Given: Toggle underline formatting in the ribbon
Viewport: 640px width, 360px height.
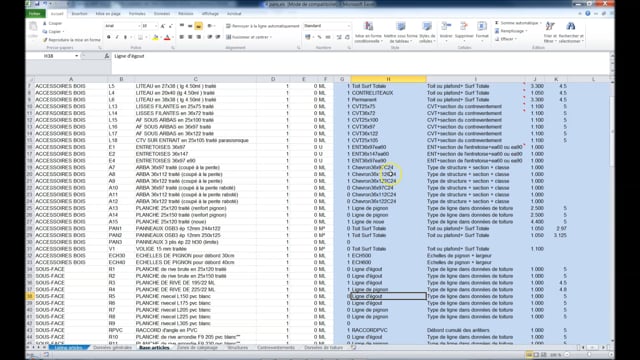Looking at the screenshot, I should [x=125, y=37].
